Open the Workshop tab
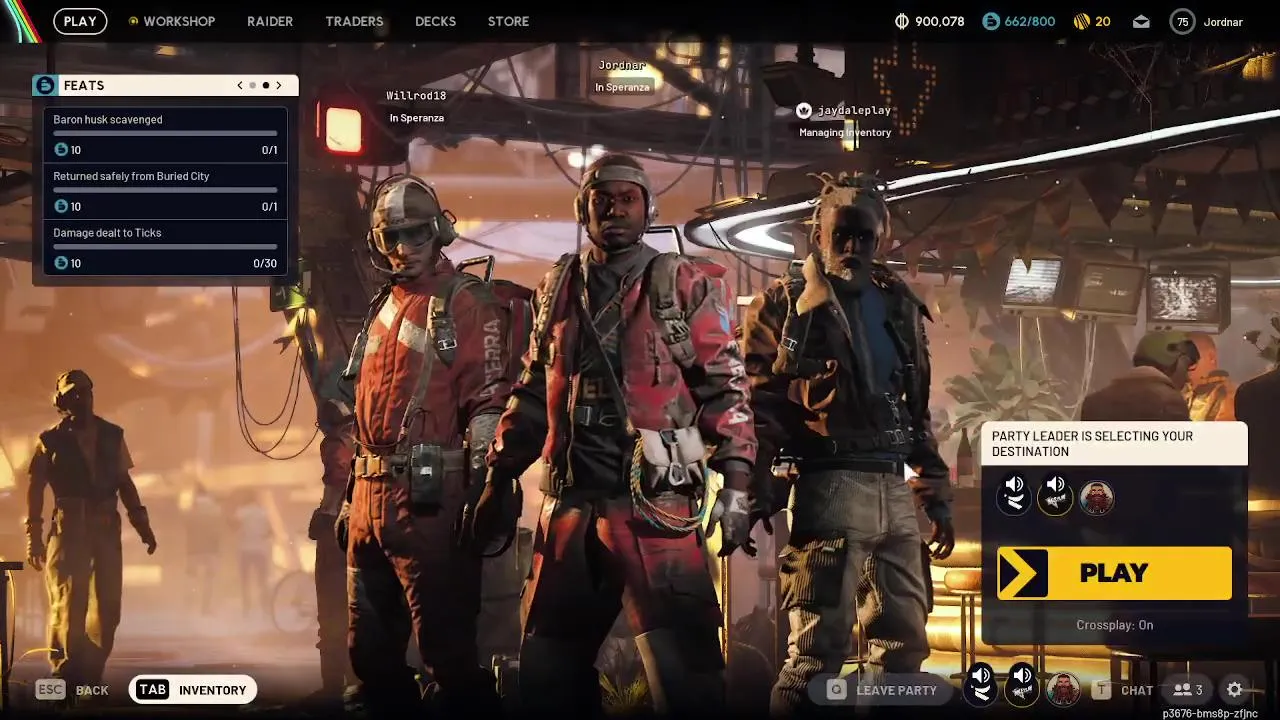Screen dimensions: 1280x720 [179, 21]
